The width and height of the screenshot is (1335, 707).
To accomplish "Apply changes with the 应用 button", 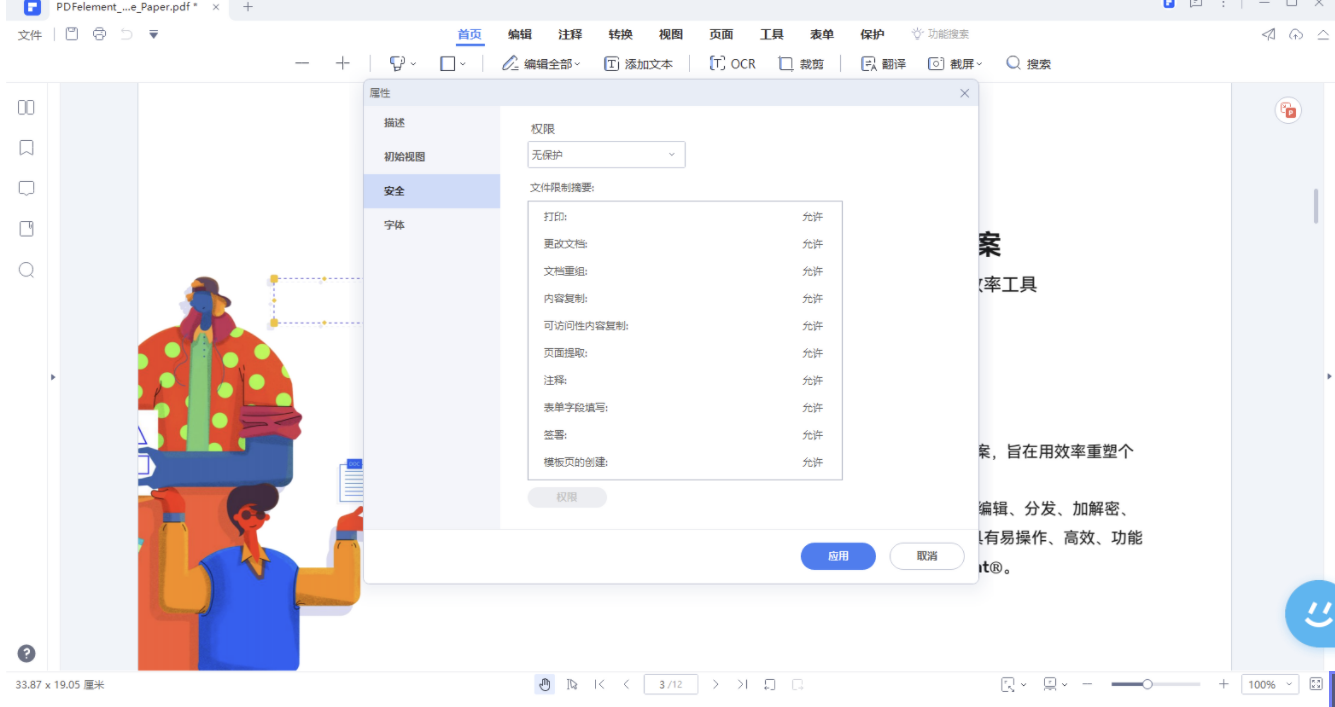I will pos(838,556).
